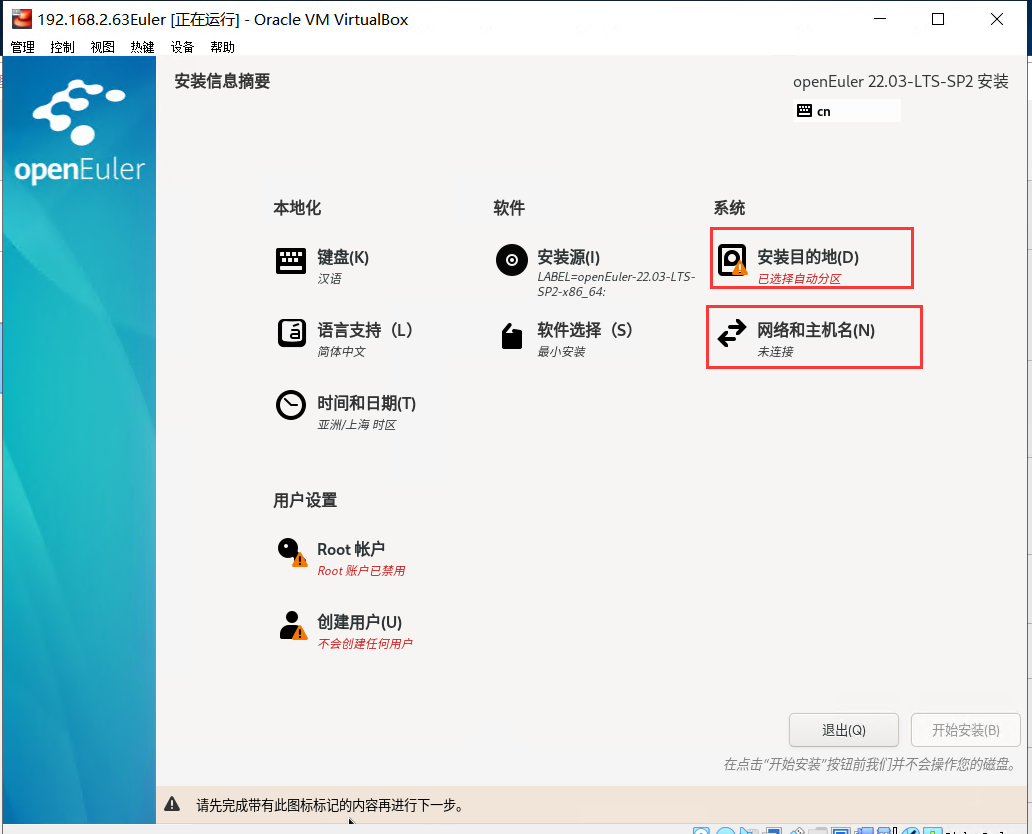Click the 简体中文 status text
Image resolution: width=1032 pixels, height=834 pixels.
(342, 352)
